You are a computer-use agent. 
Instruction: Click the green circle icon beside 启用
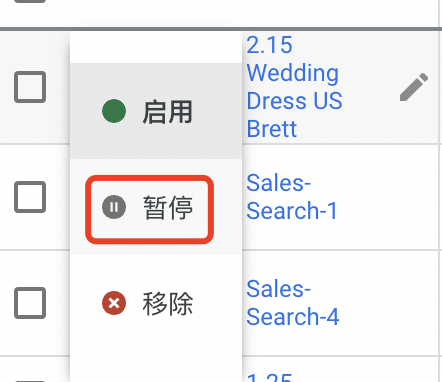point(114,111)
